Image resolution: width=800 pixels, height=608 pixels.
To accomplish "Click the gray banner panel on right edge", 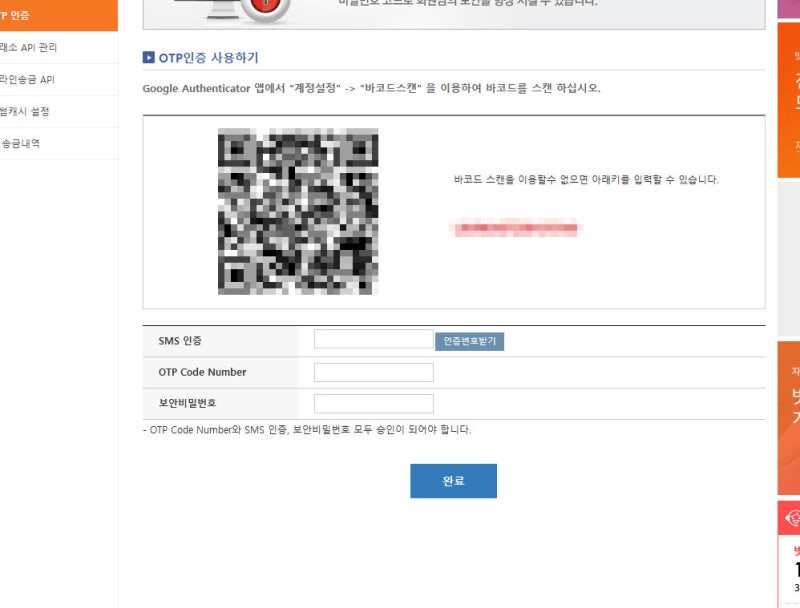I will (789, 259).
